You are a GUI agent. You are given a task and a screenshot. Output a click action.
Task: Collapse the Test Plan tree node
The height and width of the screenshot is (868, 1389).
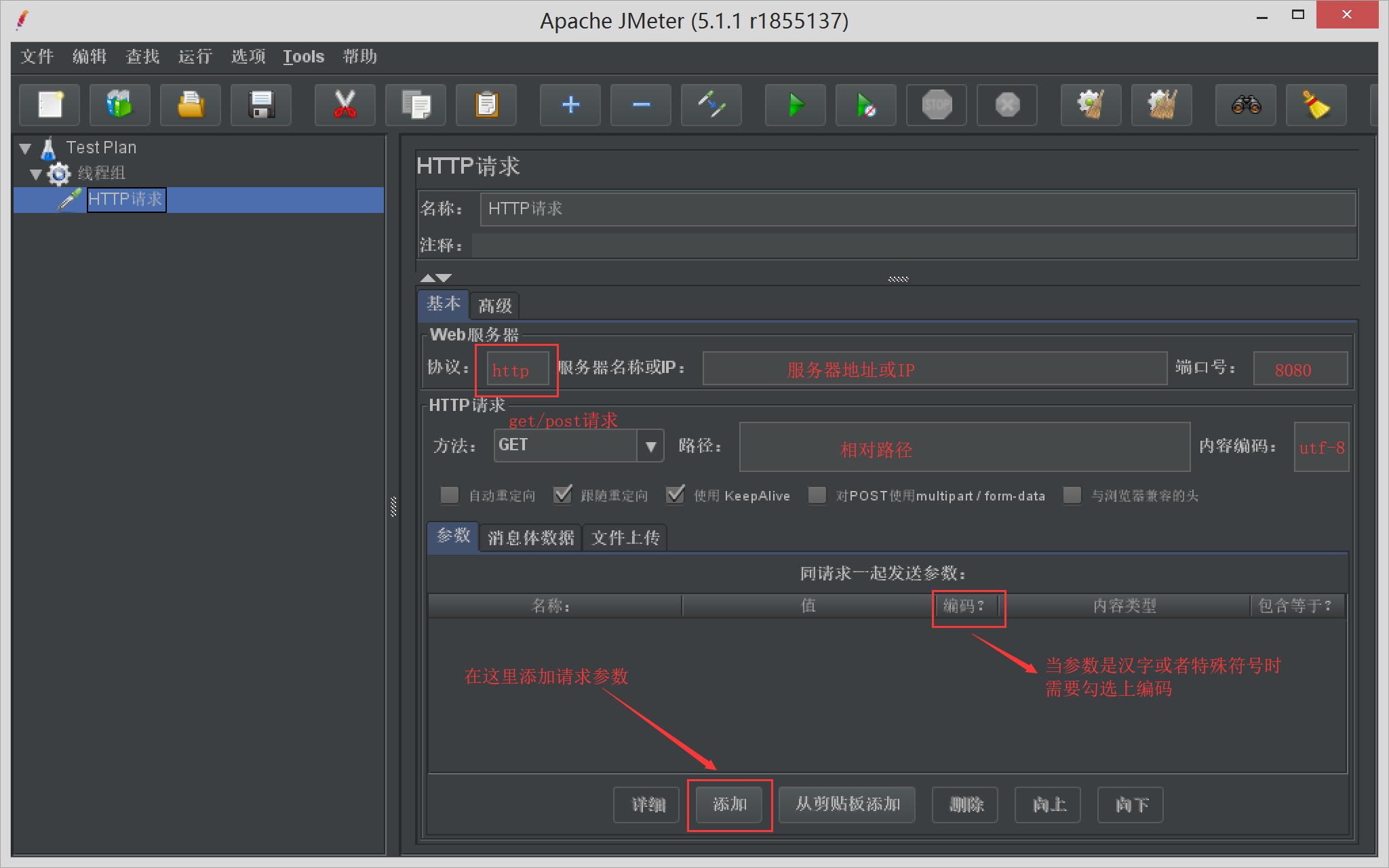(x=26, y=148)
